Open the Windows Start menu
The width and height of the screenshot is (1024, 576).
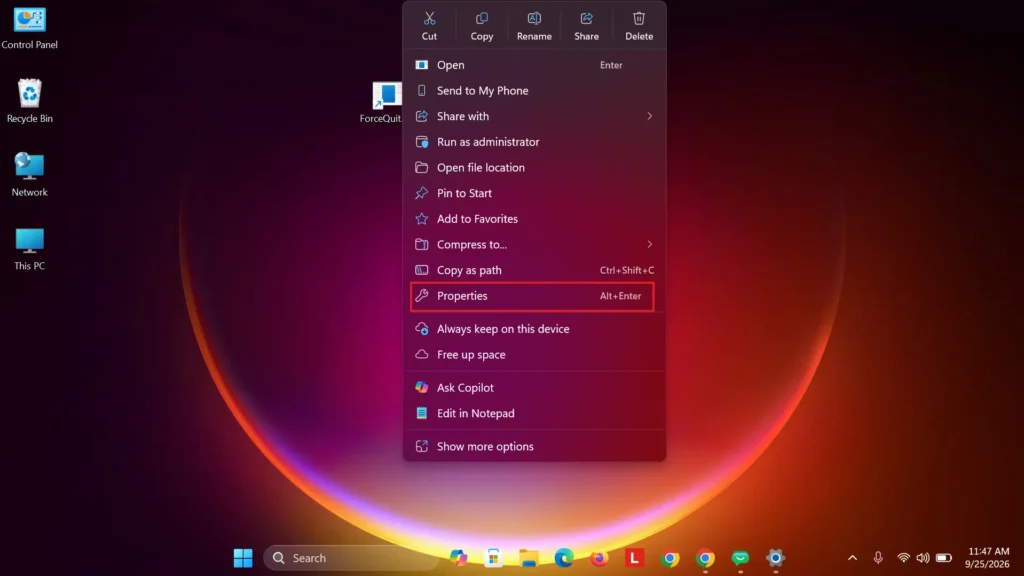[243, 558]
